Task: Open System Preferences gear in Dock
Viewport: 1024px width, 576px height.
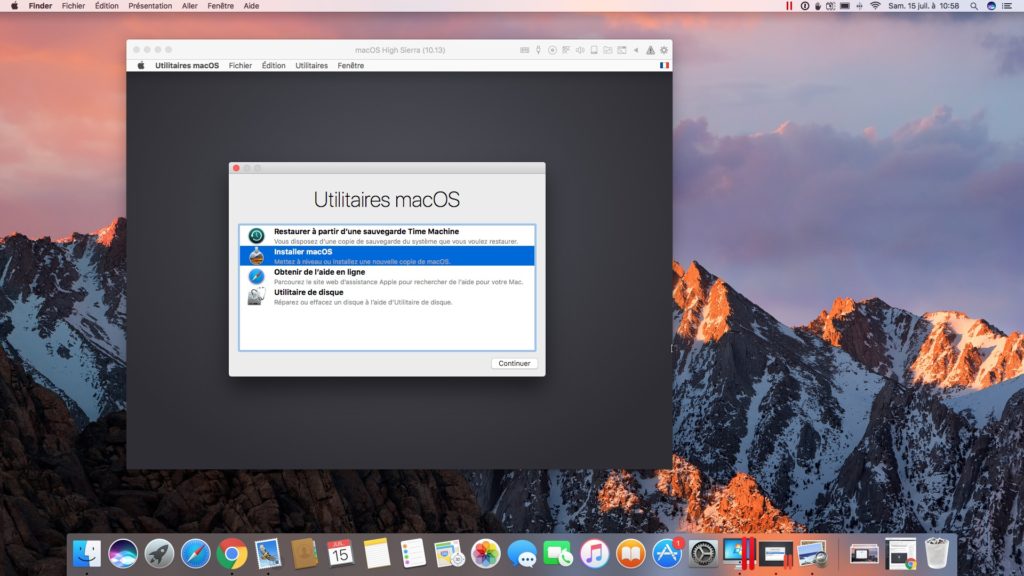Action: (x=703, y=554)
